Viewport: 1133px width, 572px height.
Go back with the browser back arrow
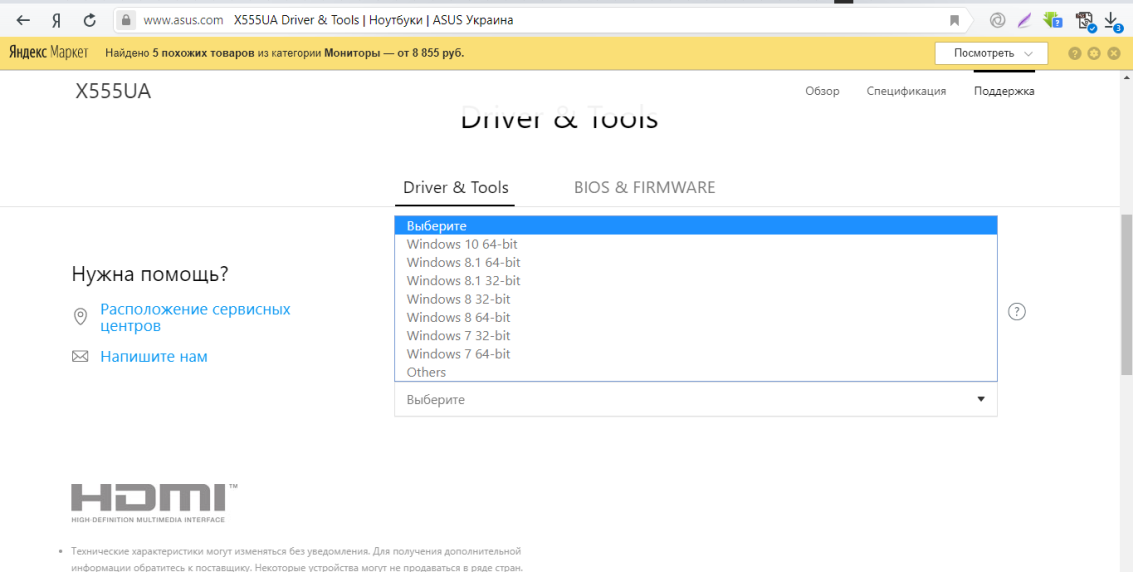coord(23,20)
